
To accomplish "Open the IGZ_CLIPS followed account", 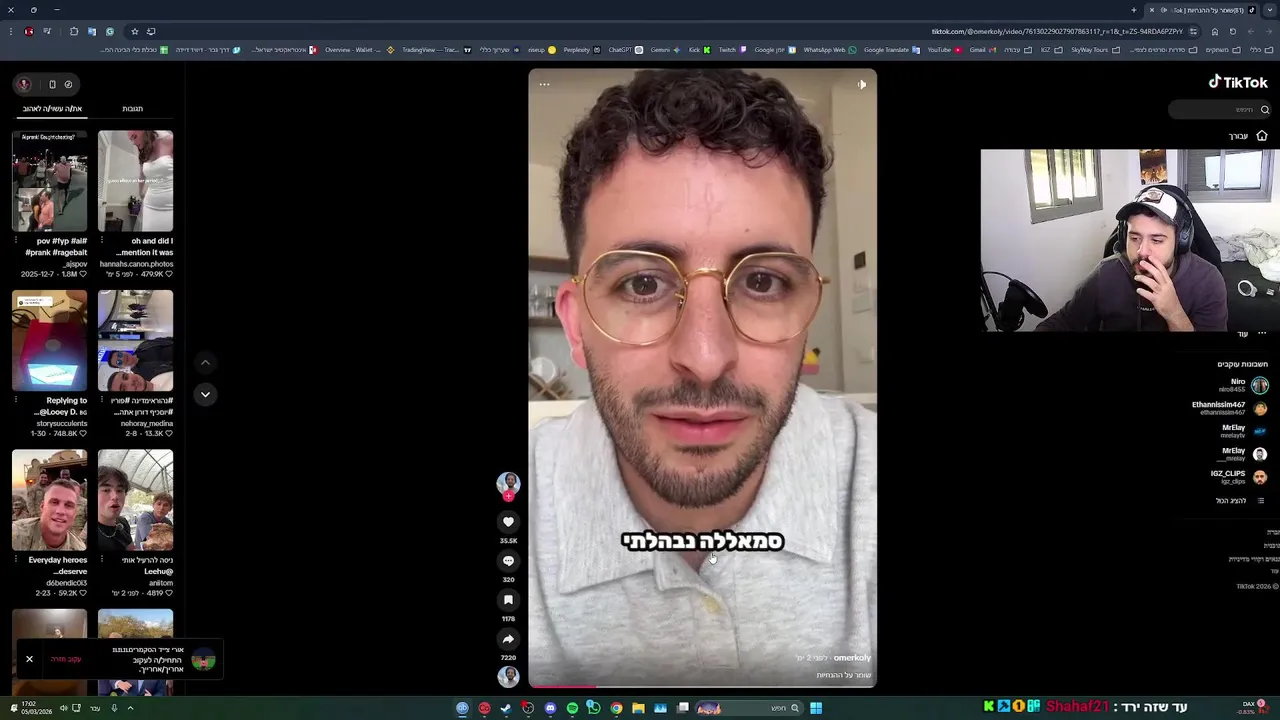I will (x=1238, y=477).
